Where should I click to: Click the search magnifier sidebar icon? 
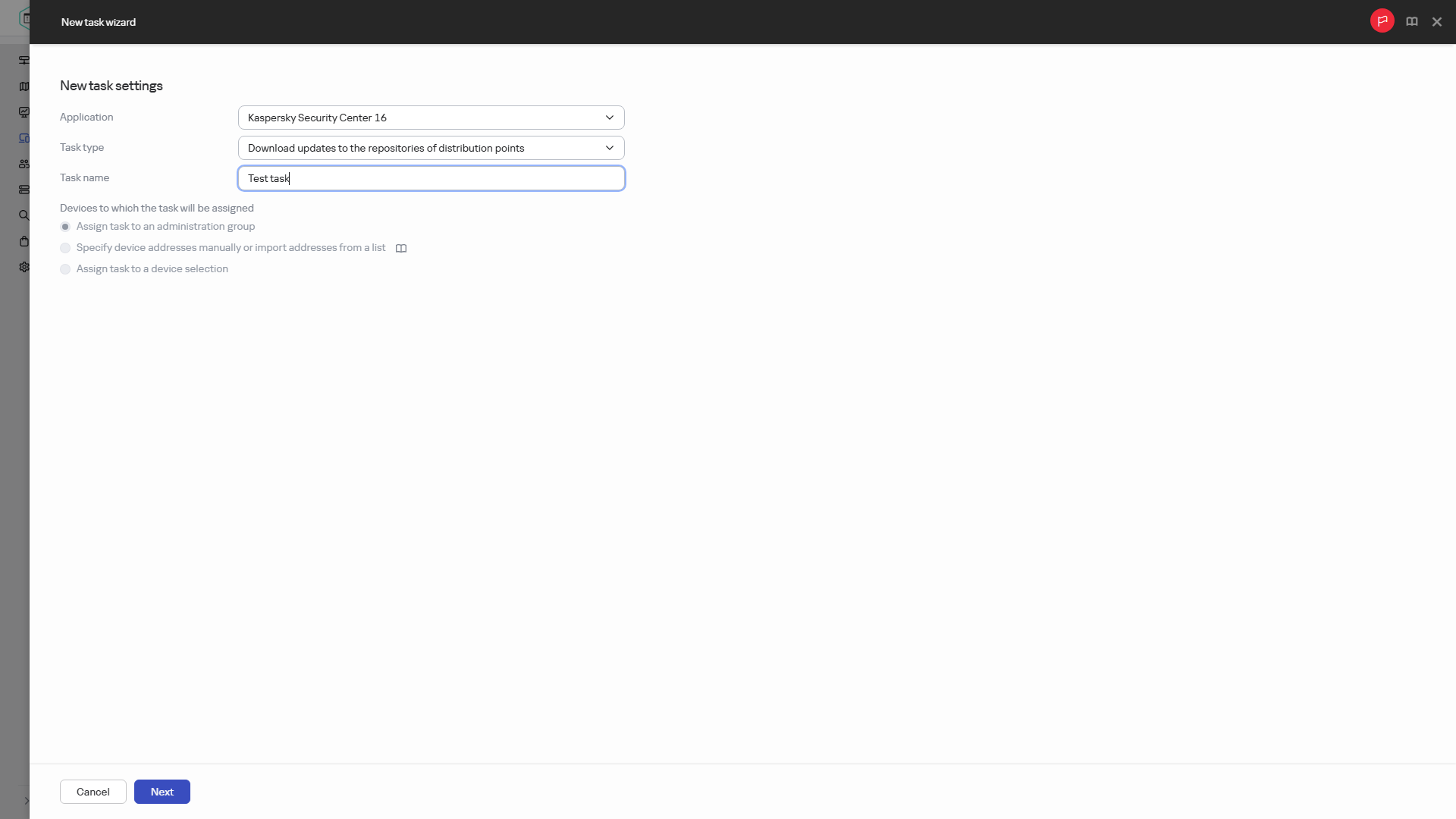point(24,215)
